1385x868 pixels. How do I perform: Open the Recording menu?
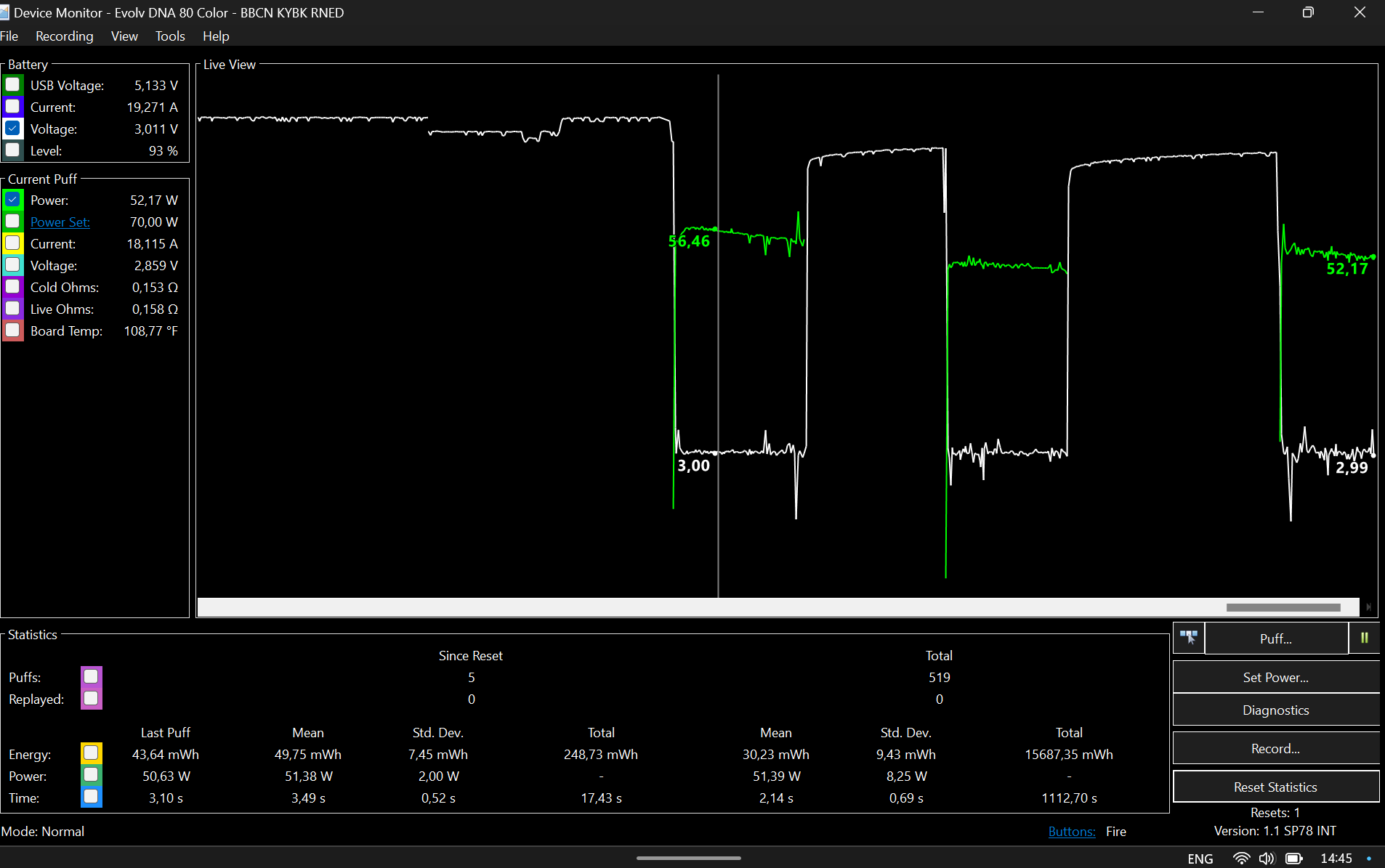[64, 36]
